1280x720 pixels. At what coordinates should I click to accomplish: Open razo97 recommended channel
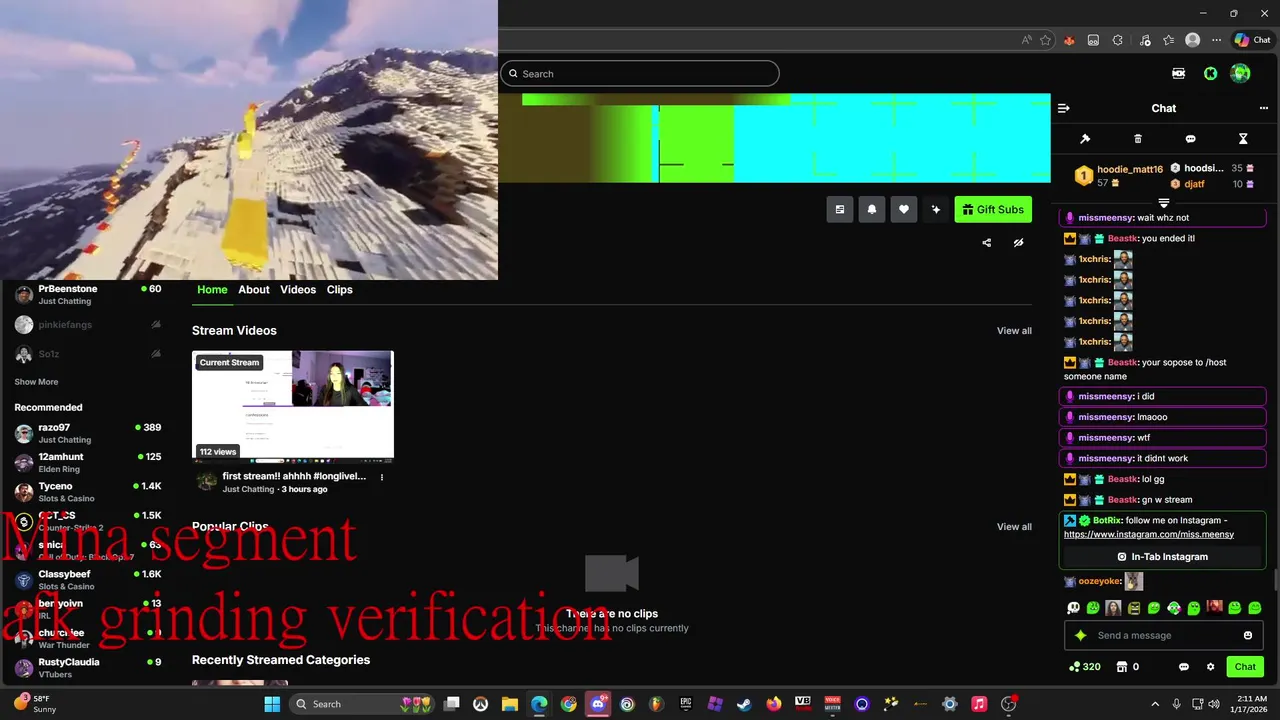[88, 433]
